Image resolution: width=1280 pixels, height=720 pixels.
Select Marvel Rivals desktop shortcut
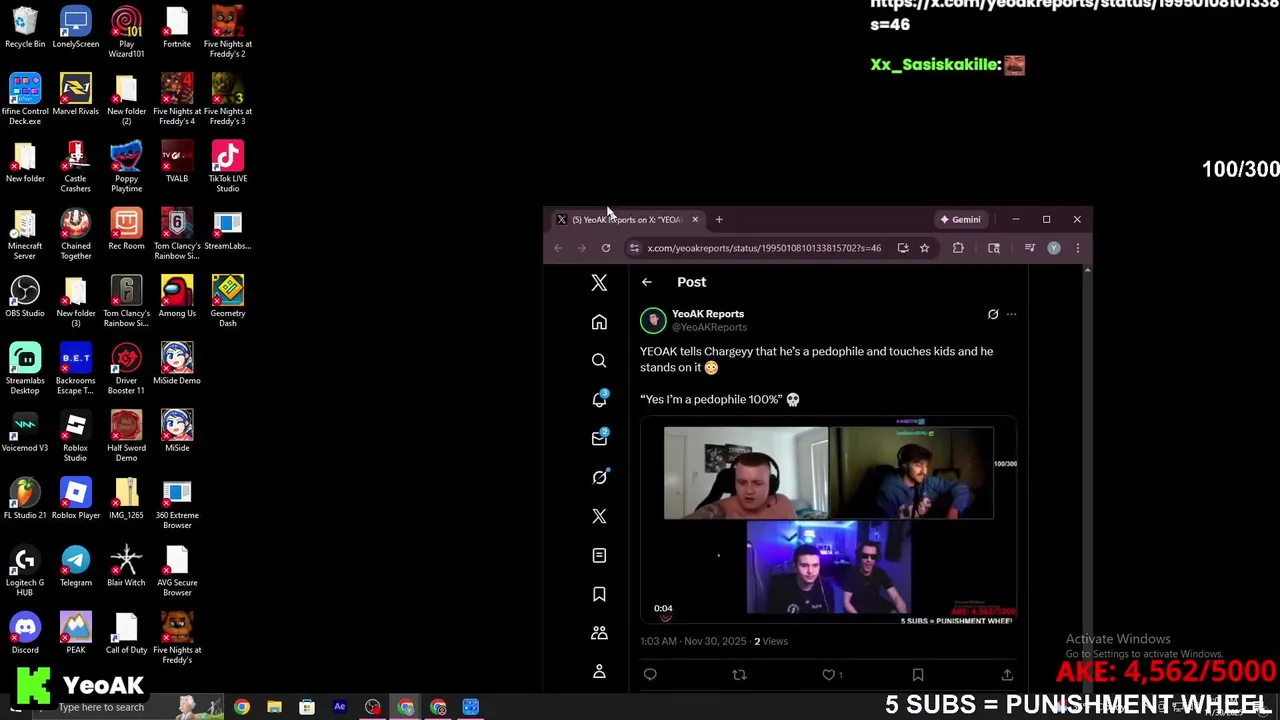(76, 95)
